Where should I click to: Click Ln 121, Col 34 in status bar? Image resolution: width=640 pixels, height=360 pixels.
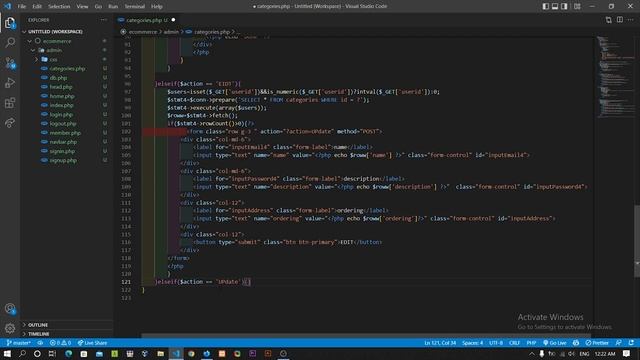pos(440,343)
